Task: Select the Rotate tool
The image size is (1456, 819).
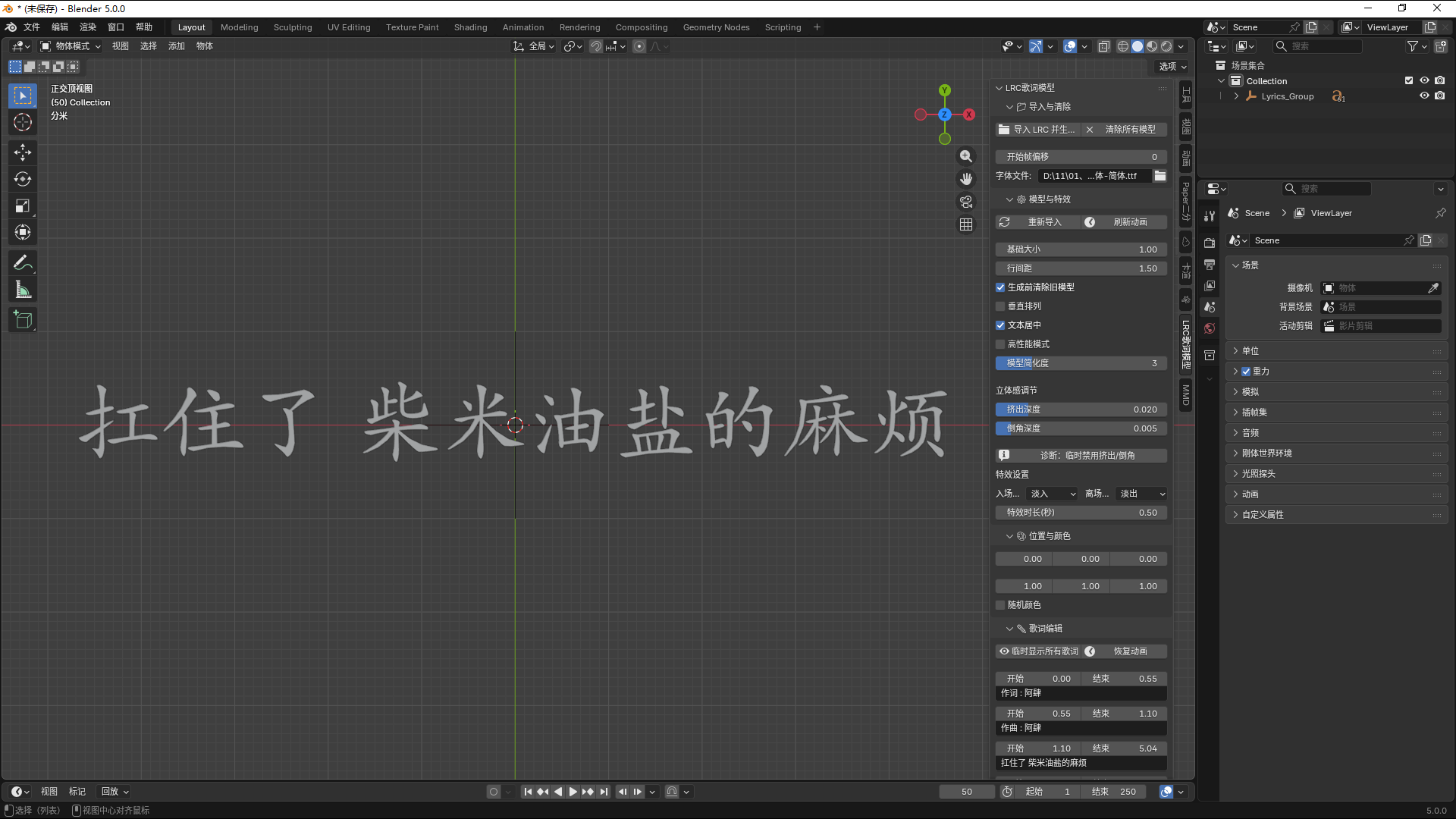Action: 23,179
